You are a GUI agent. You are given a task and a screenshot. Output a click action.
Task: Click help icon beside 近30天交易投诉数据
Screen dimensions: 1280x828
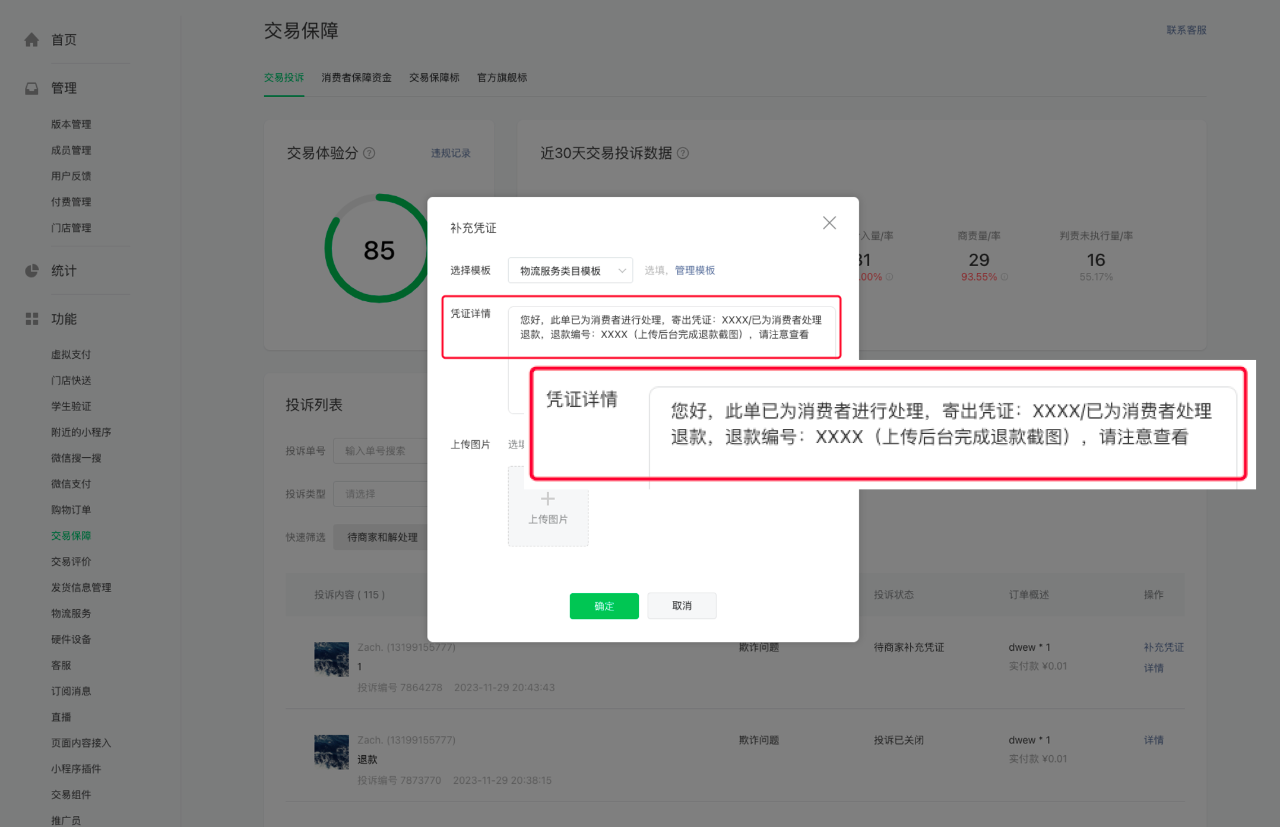[683, 153]
